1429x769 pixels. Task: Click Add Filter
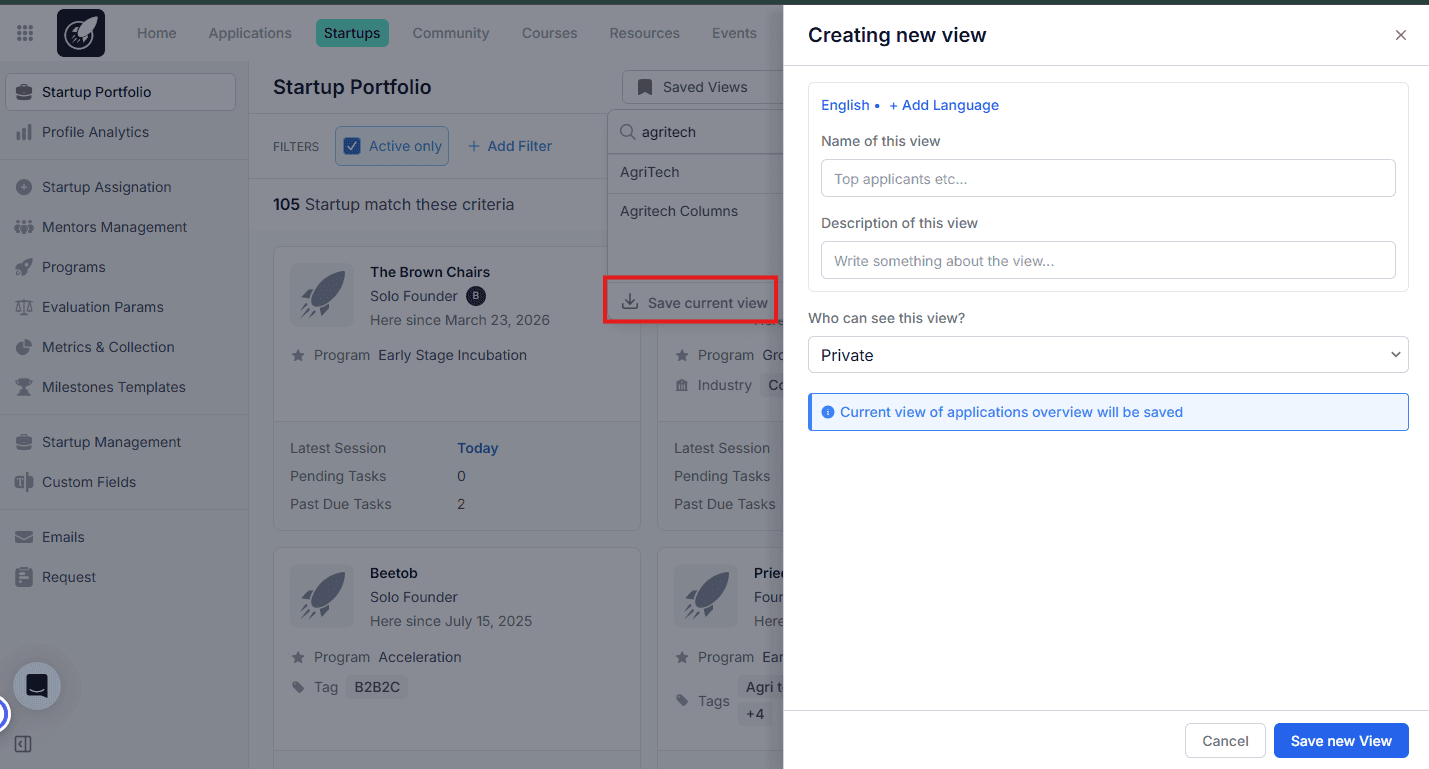pos(509,146)
